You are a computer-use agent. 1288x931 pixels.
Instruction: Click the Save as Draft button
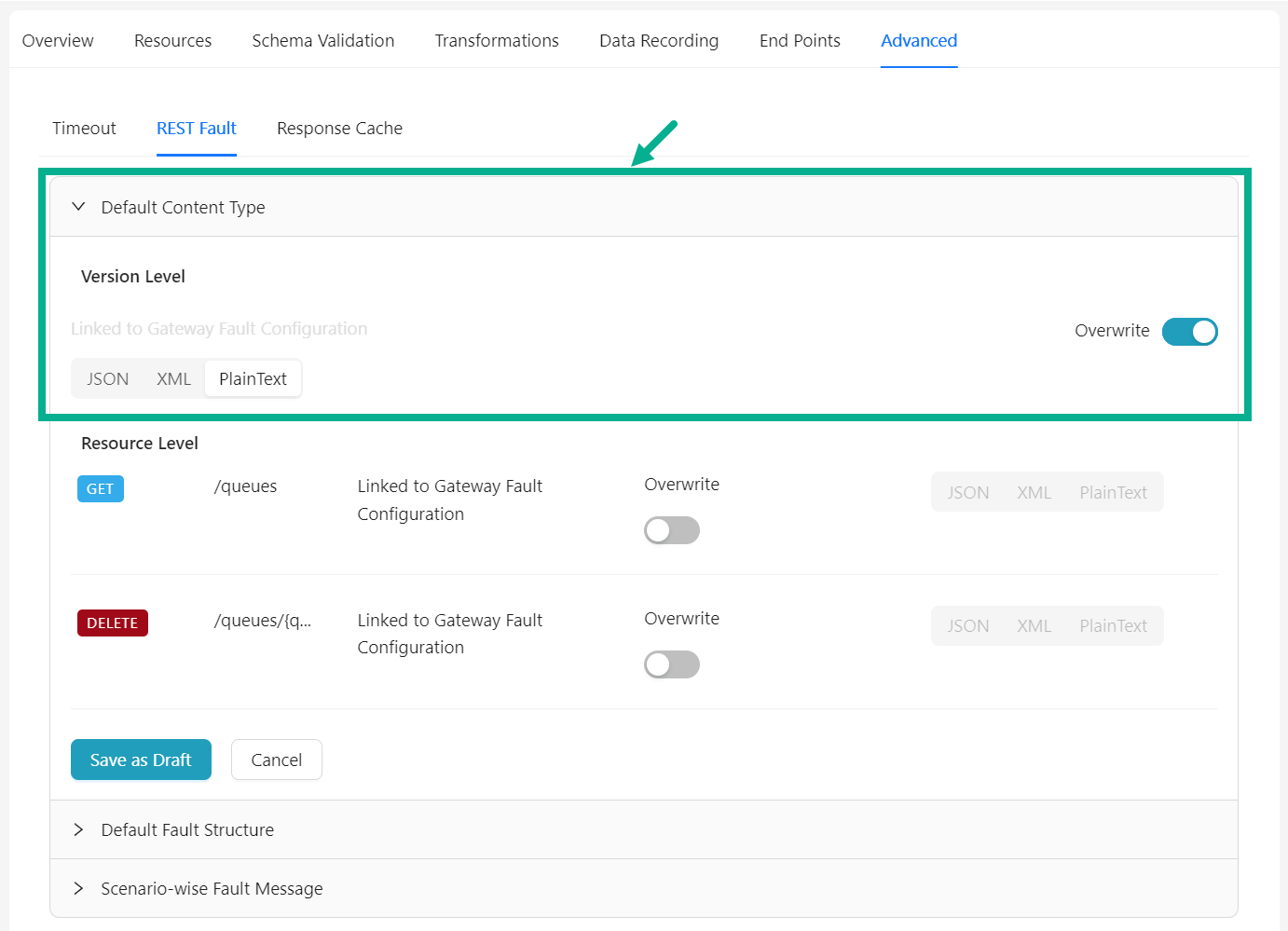click(141, 760)
